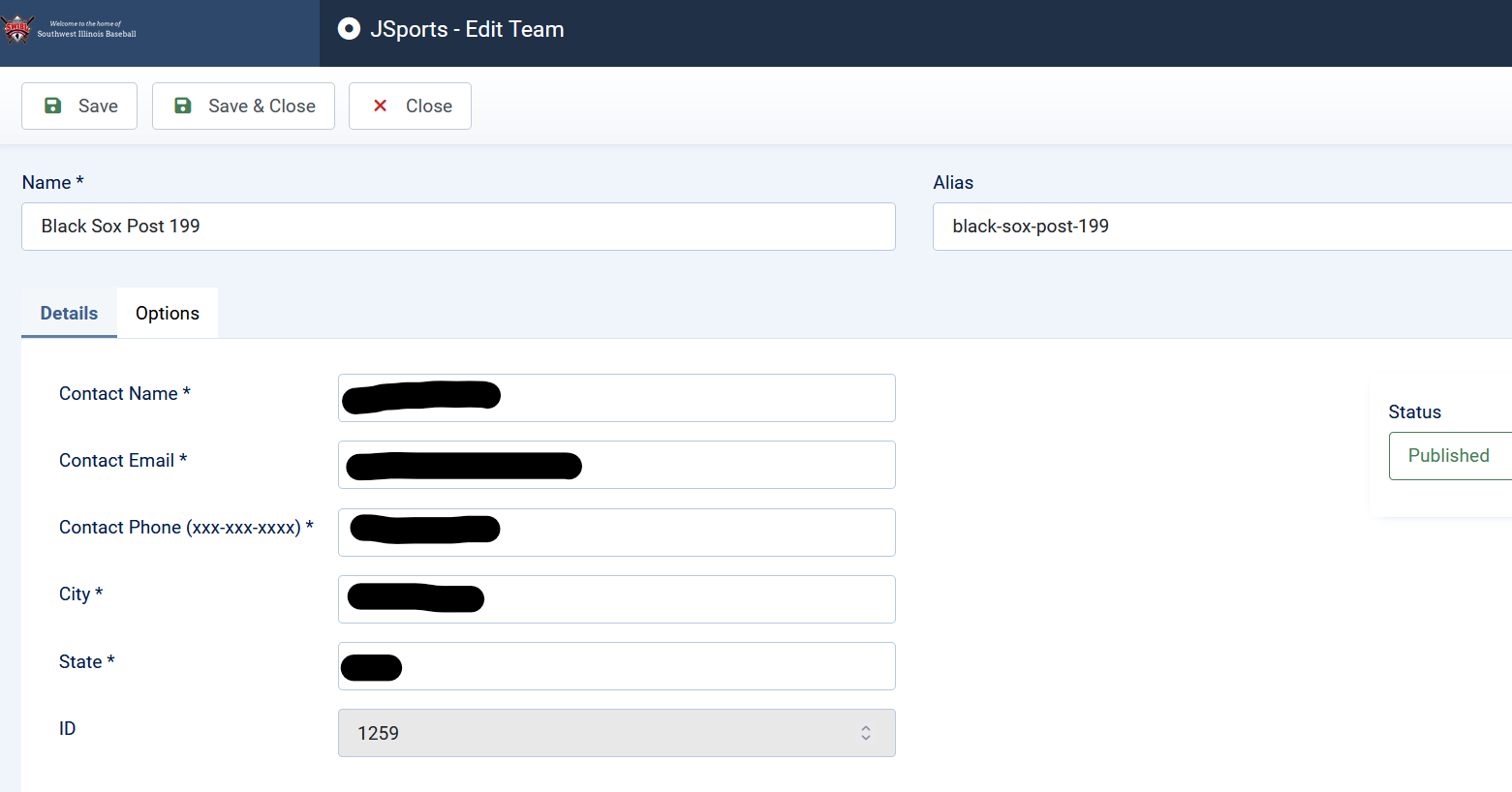
Task: Click the Contact Email label
Action: click(x=123, y=460)
